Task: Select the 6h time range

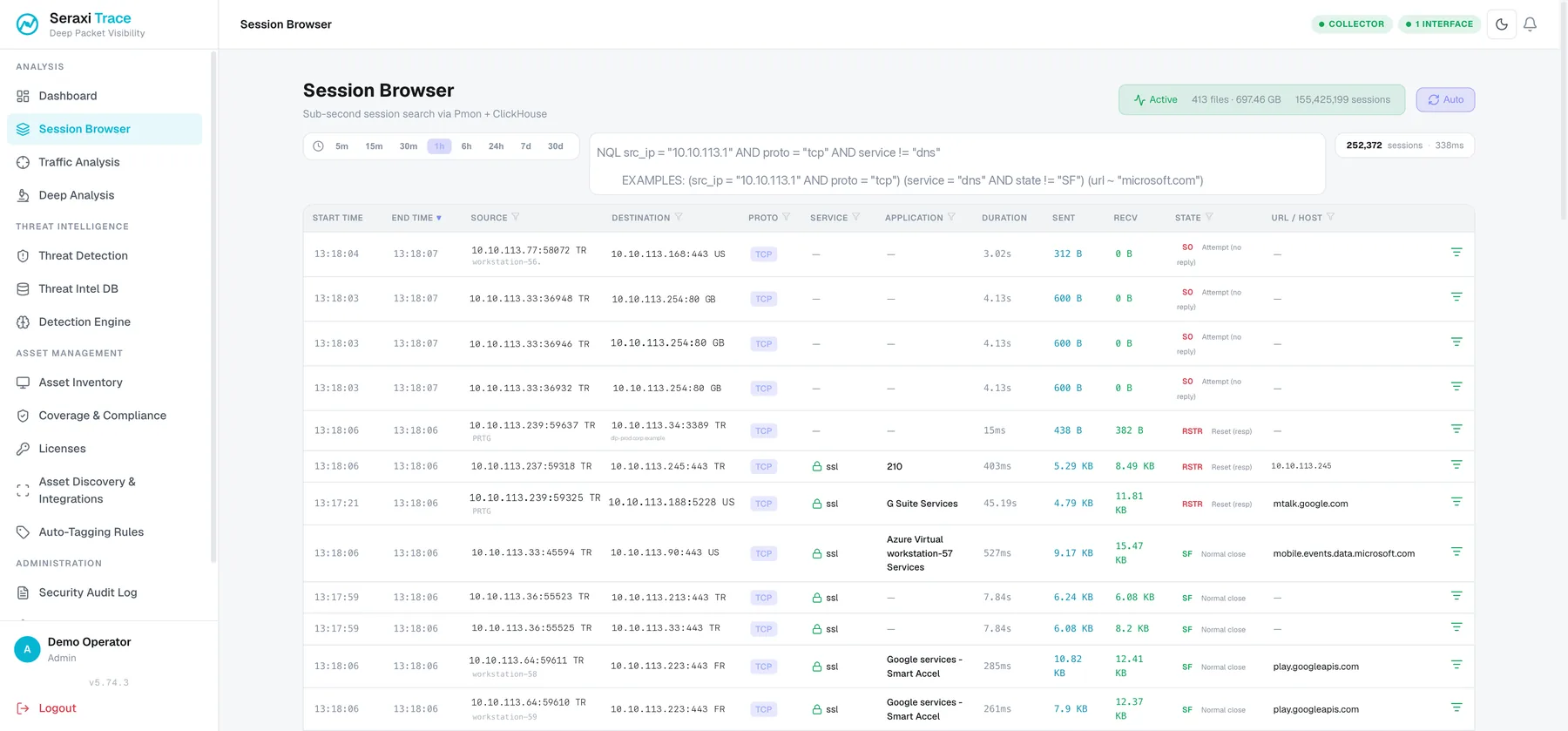Action: (467, 146)
